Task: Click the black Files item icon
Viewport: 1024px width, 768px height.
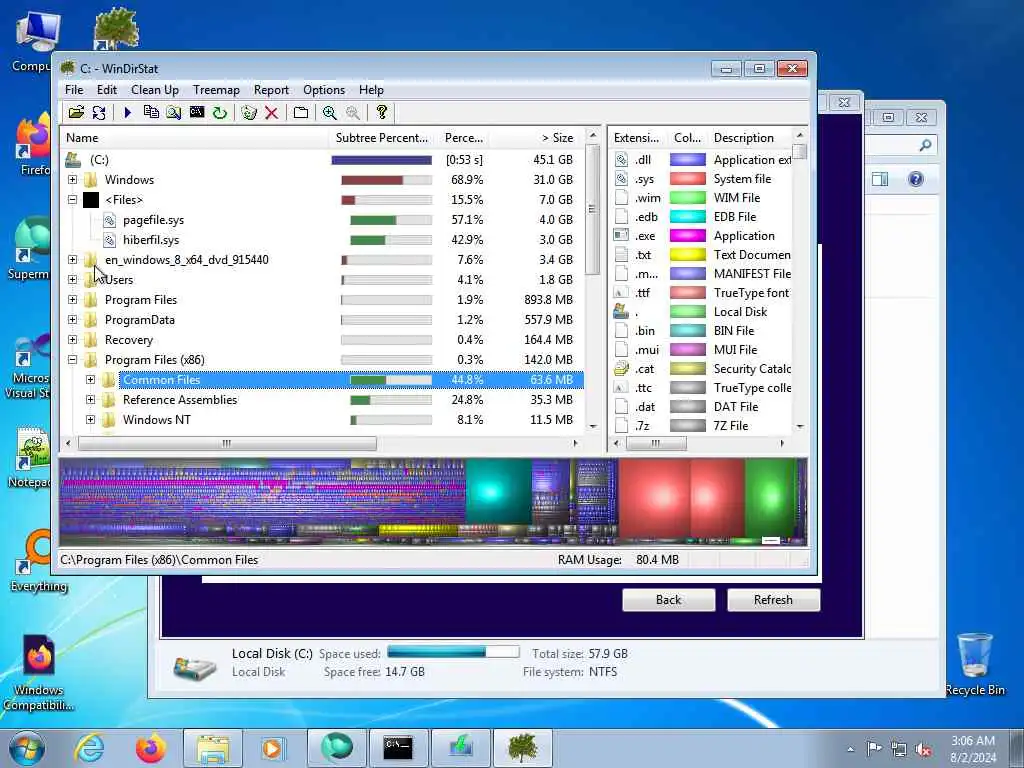Action: (91, 200)
